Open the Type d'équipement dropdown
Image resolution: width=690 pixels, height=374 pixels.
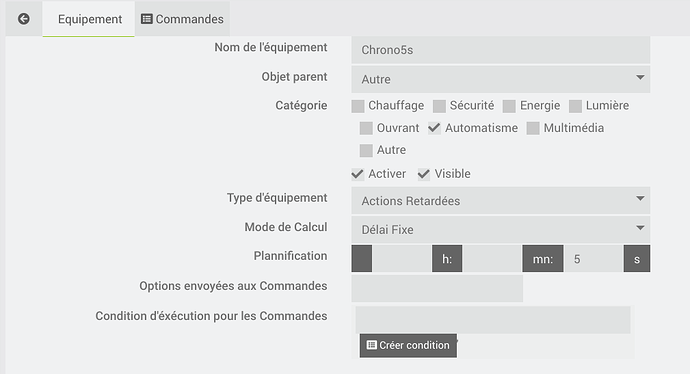pyautogui.click(x=501, y=201)
